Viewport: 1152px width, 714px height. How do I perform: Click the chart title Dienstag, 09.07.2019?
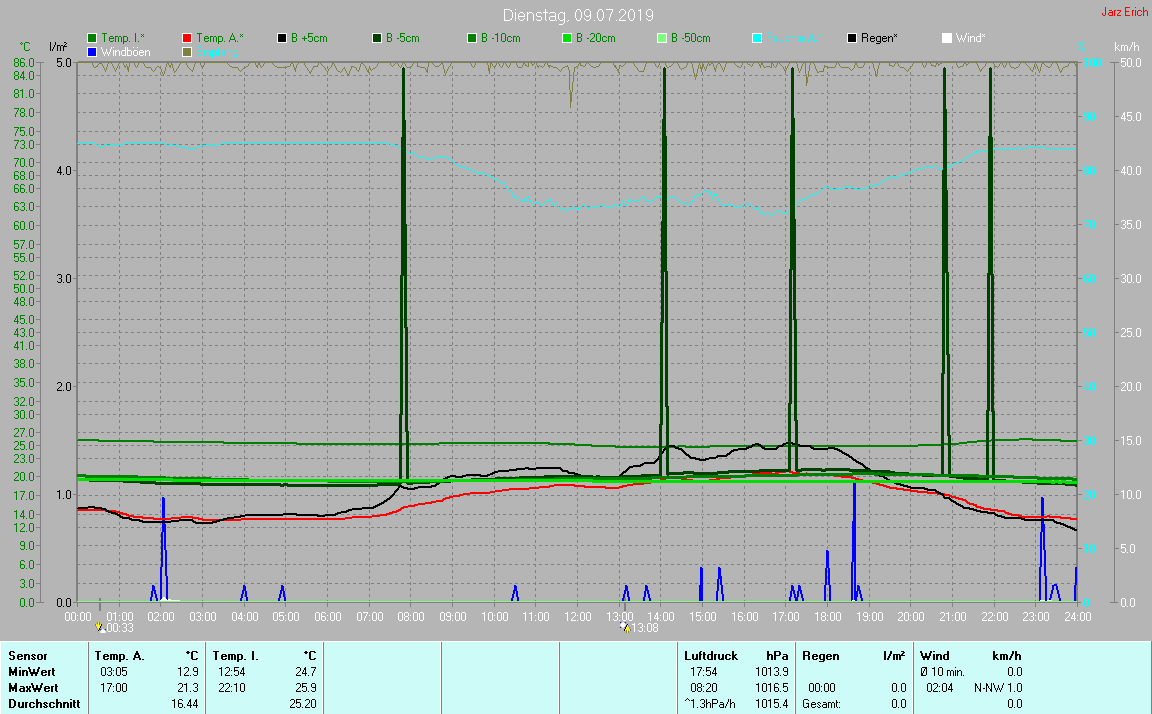pyautogui.click(x=575, y=15)
